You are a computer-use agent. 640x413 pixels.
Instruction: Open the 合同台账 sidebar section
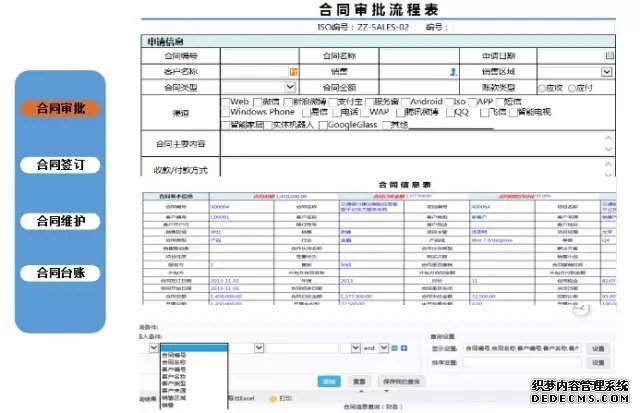coord(60,273)
